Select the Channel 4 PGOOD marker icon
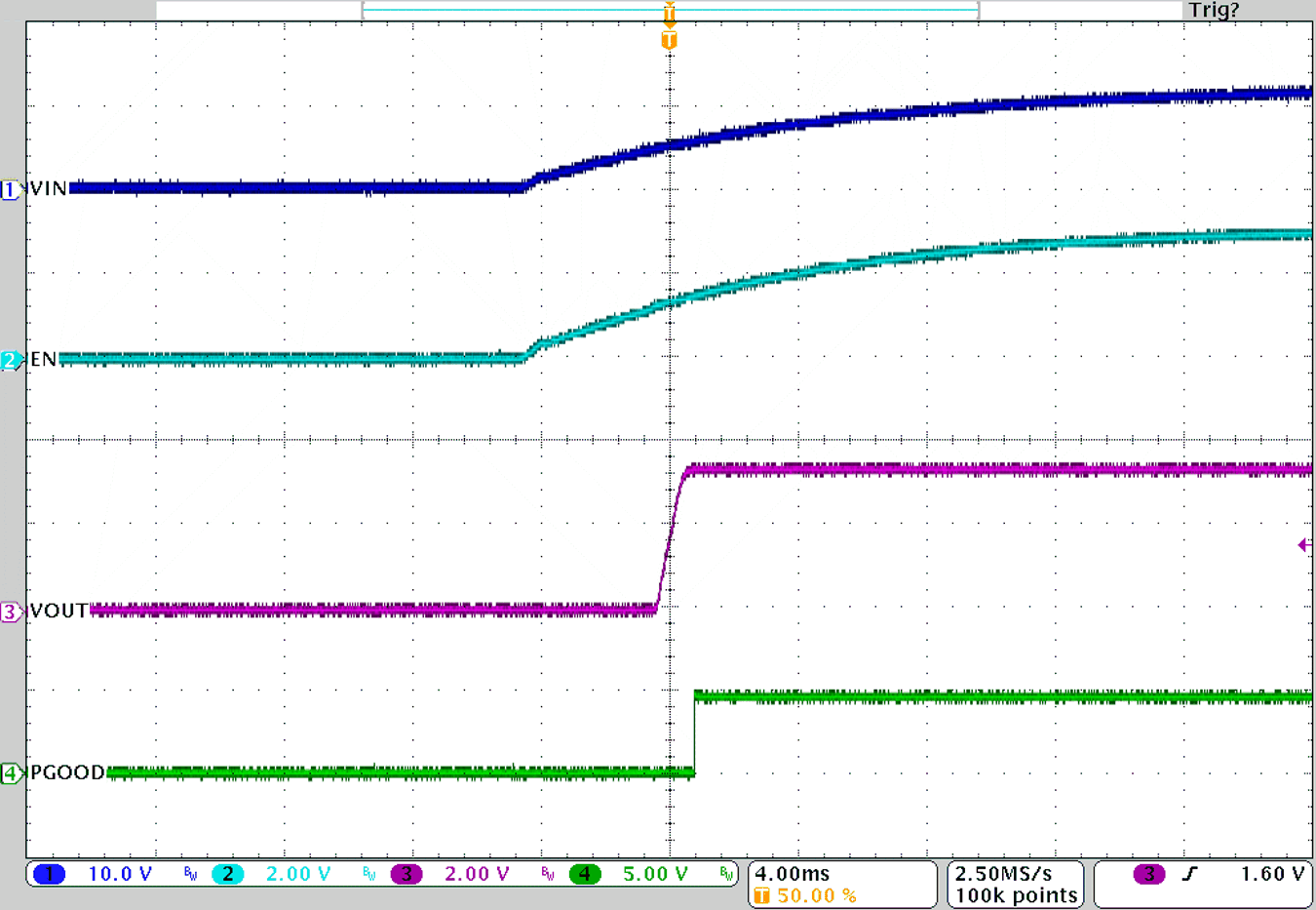Screen dimensions: 1316x910 point(10,772)
